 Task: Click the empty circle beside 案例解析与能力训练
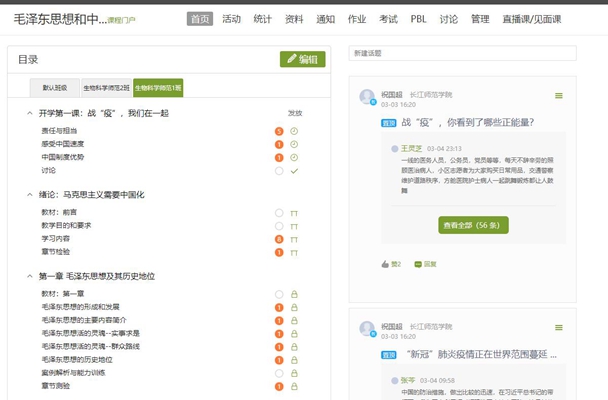coord(279,373)
